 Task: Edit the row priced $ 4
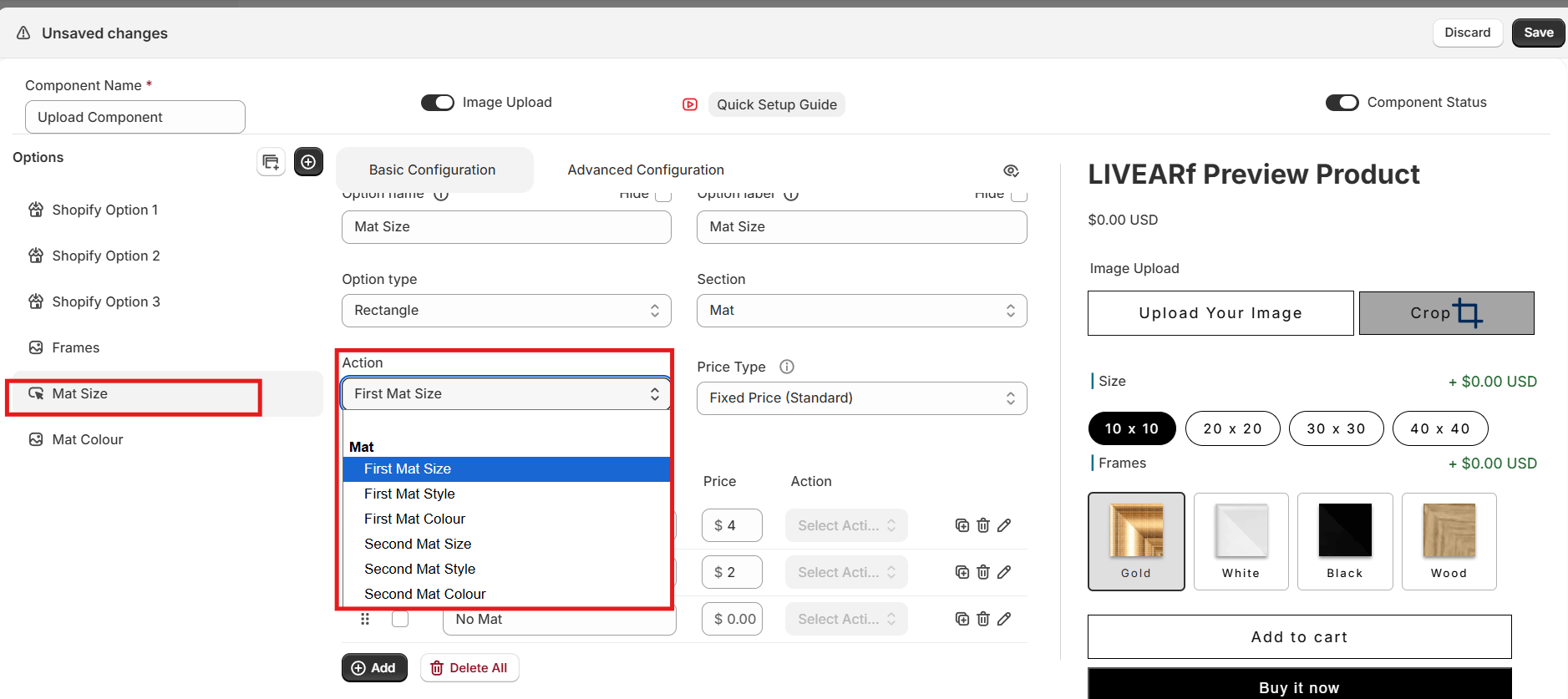pos(1004,525)
